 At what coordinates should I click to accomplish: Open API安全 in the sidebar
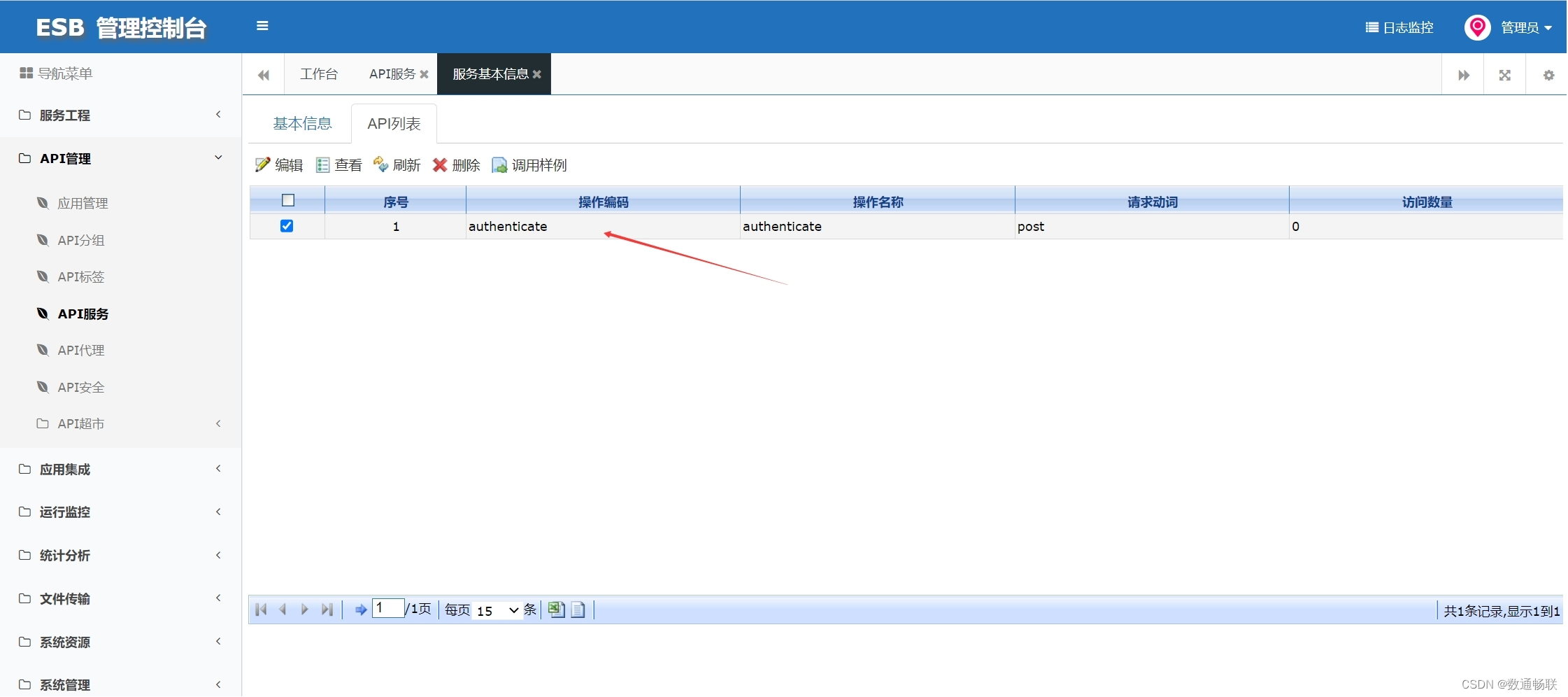(x=81, y=387)
